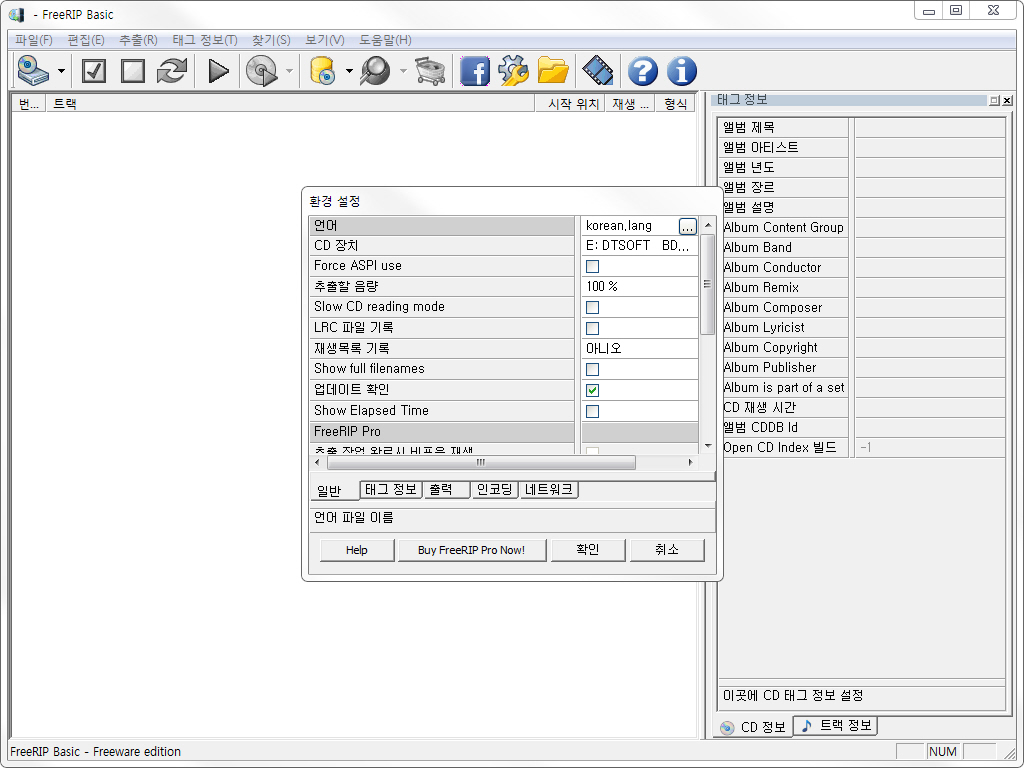This screenshot has height=768, width=1024.
Task: Click the Play track triangle icon
Action: (218, 71)
